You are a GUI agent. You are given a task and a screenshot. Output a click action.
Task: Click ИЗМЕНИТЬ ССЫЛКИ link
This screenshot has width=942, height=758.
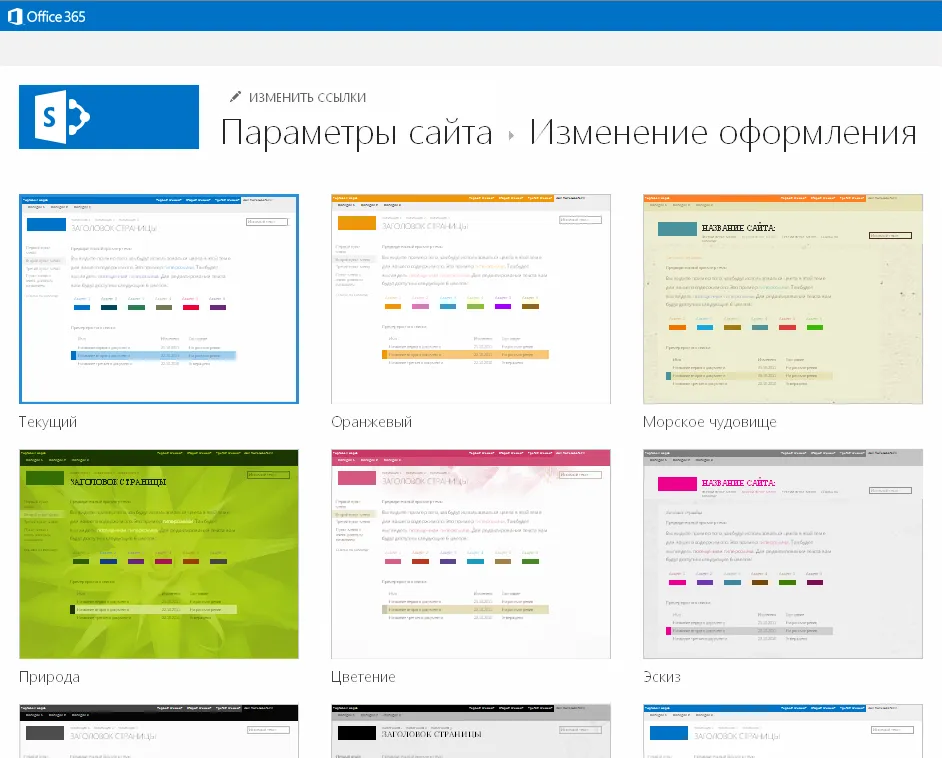tap(307, 97)
